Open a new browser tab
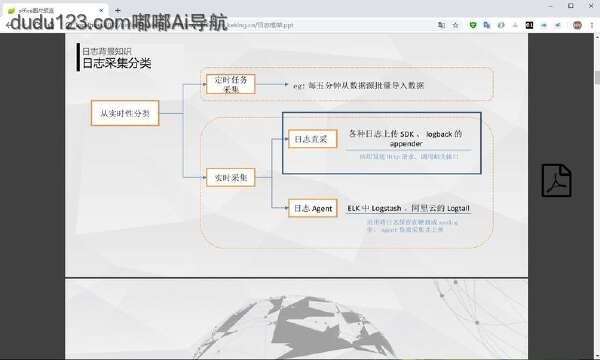 tap(117, 10)
